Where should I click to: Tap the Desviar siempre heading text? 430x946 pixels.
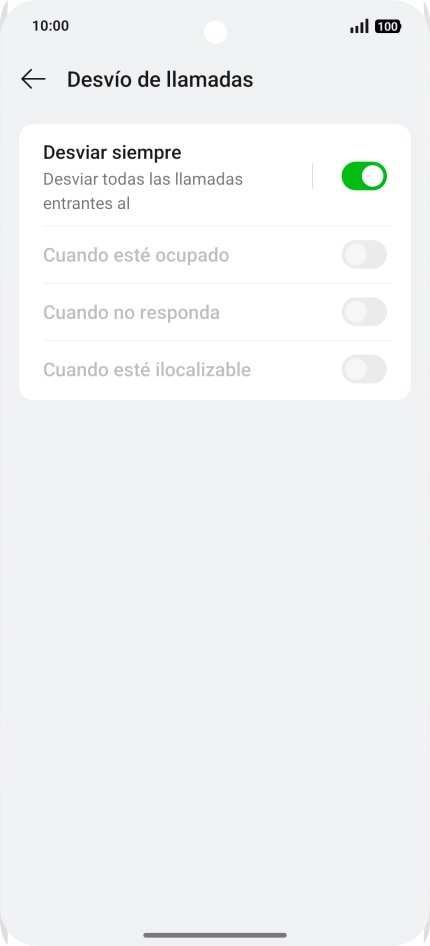coord(112,153)
